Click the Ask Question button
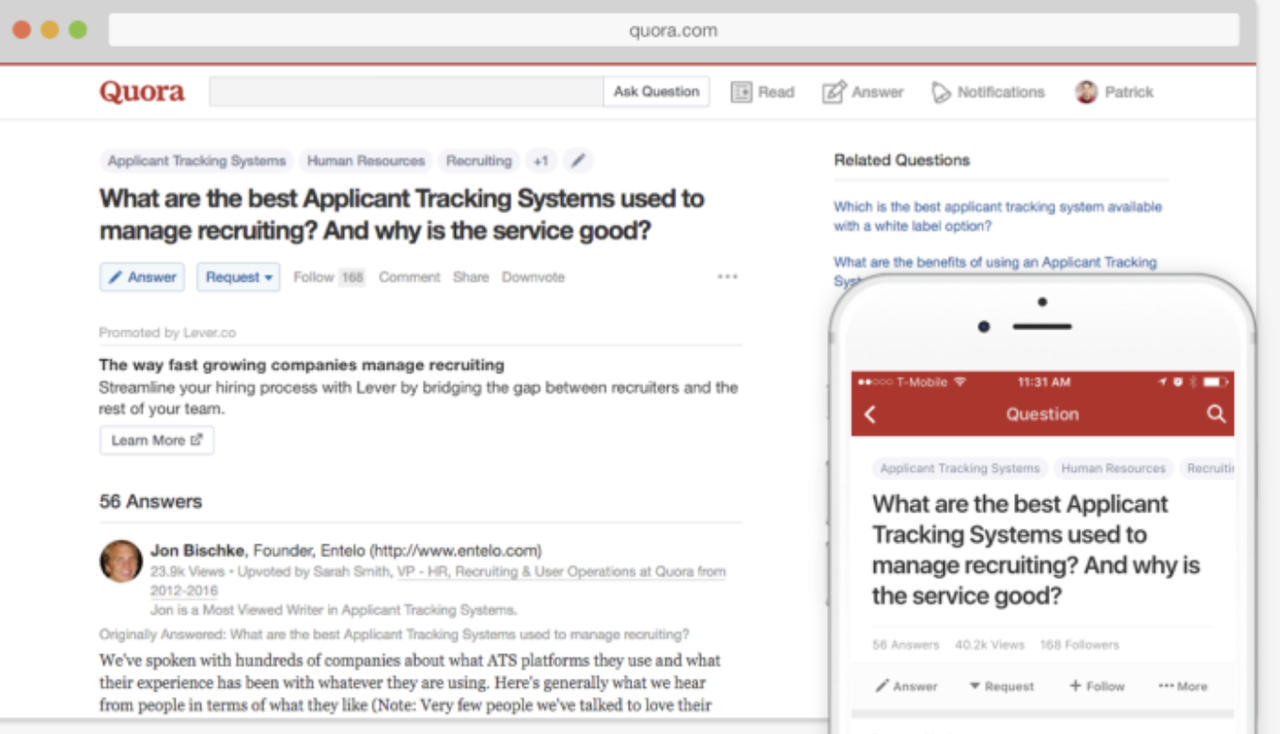The width and height of the screenshot is (1280, 734). (x=656, y=91)
